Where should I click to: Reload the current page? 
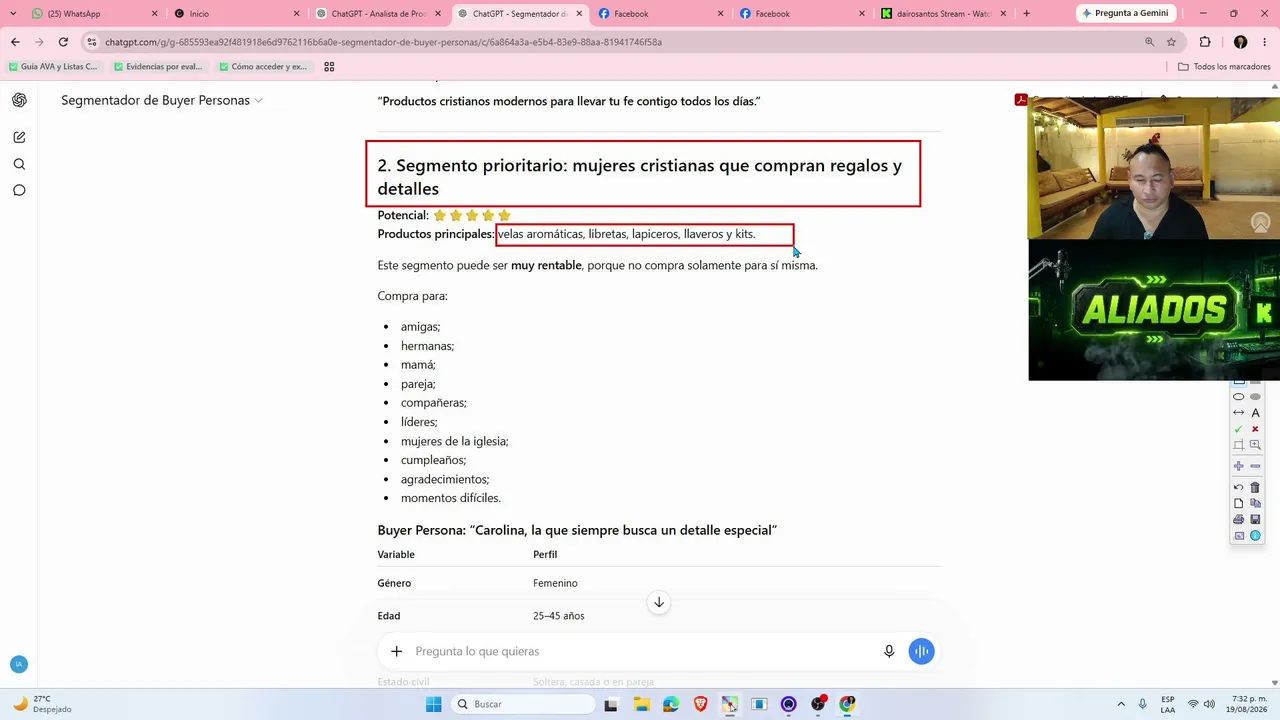pos(63,42)
